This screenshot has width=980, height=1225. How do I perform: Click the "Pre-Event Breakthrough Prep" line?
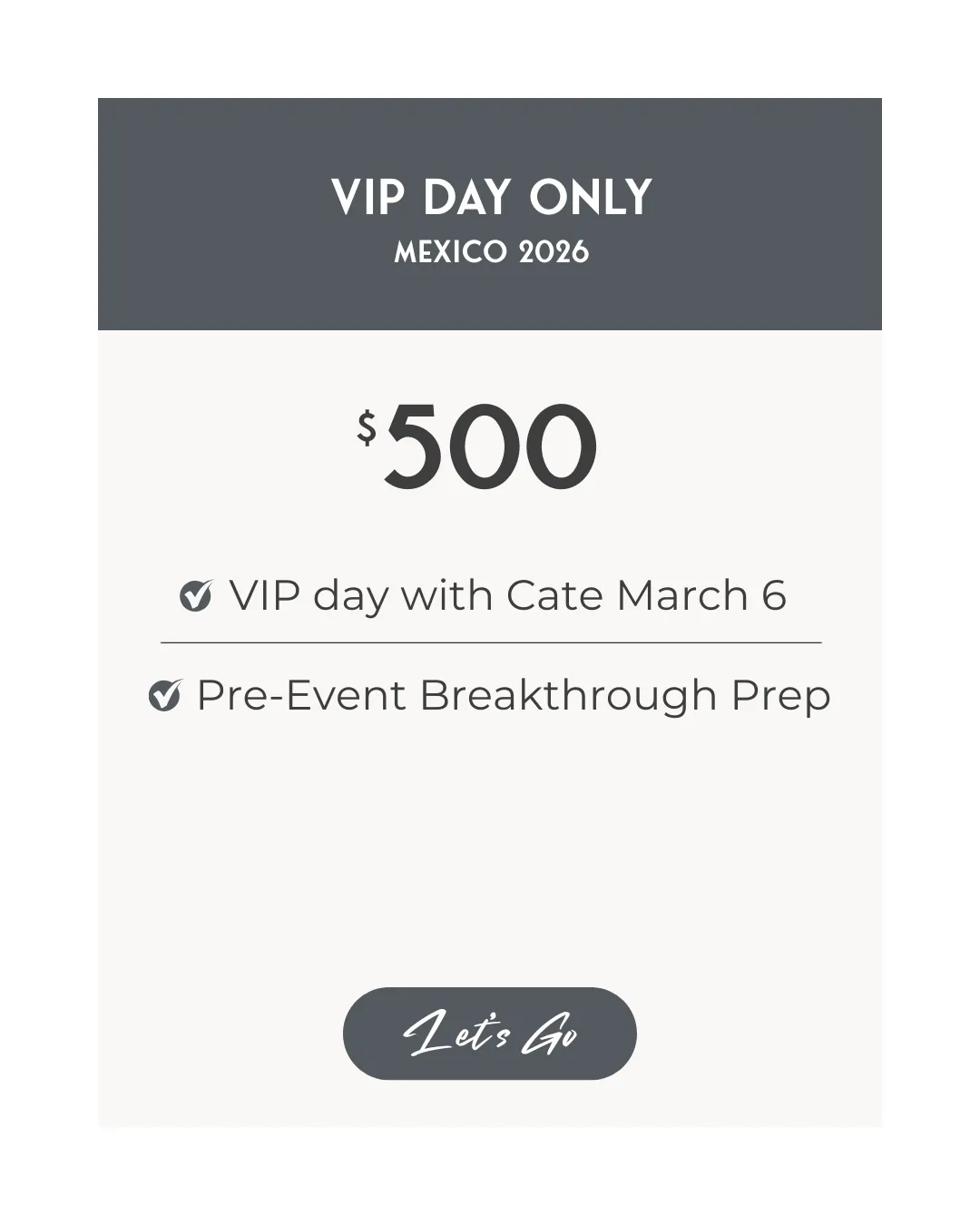pos(513,696)
